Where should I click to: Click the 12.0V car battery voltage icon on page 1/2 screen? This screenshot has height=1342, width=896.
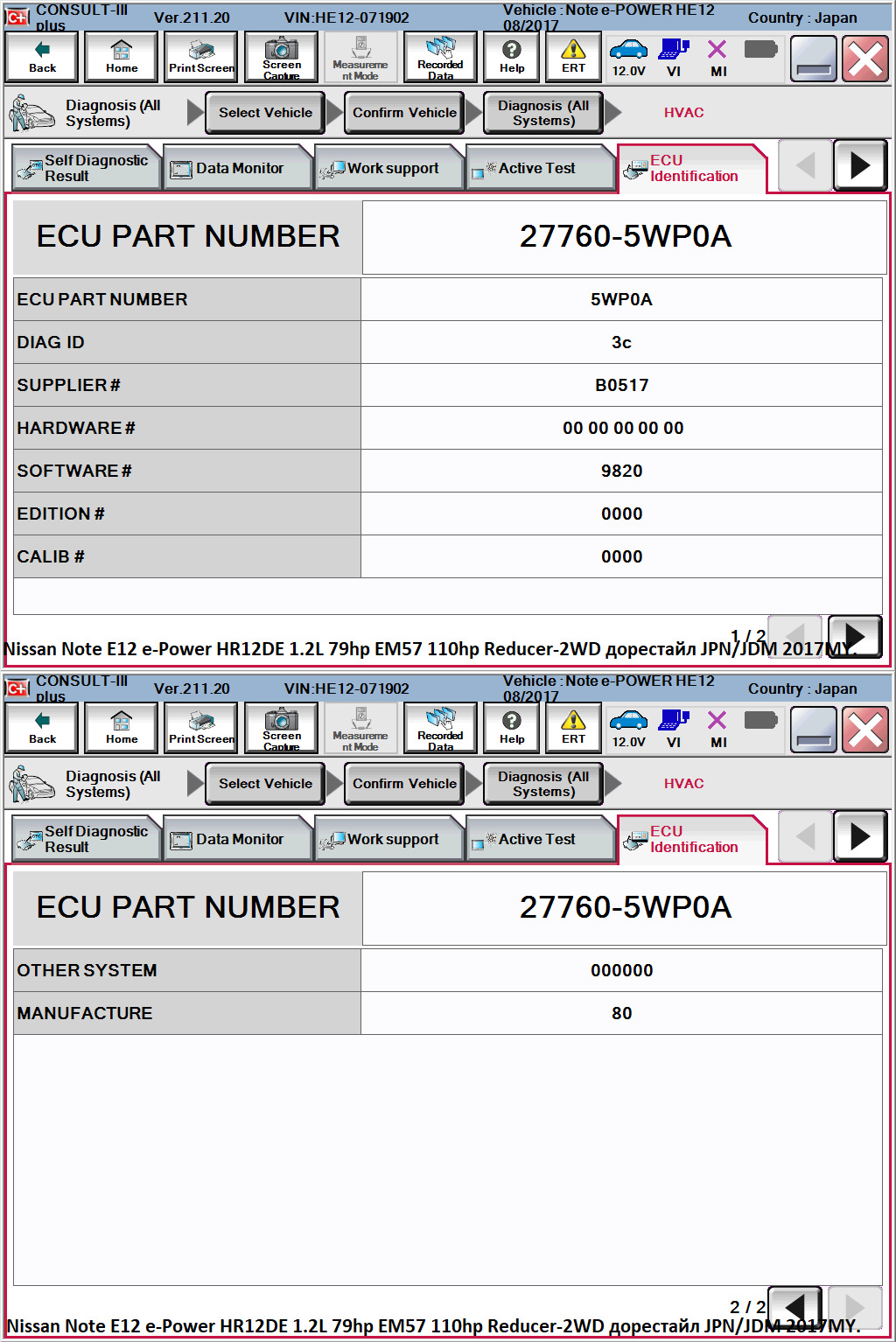(x=628, y=58)
